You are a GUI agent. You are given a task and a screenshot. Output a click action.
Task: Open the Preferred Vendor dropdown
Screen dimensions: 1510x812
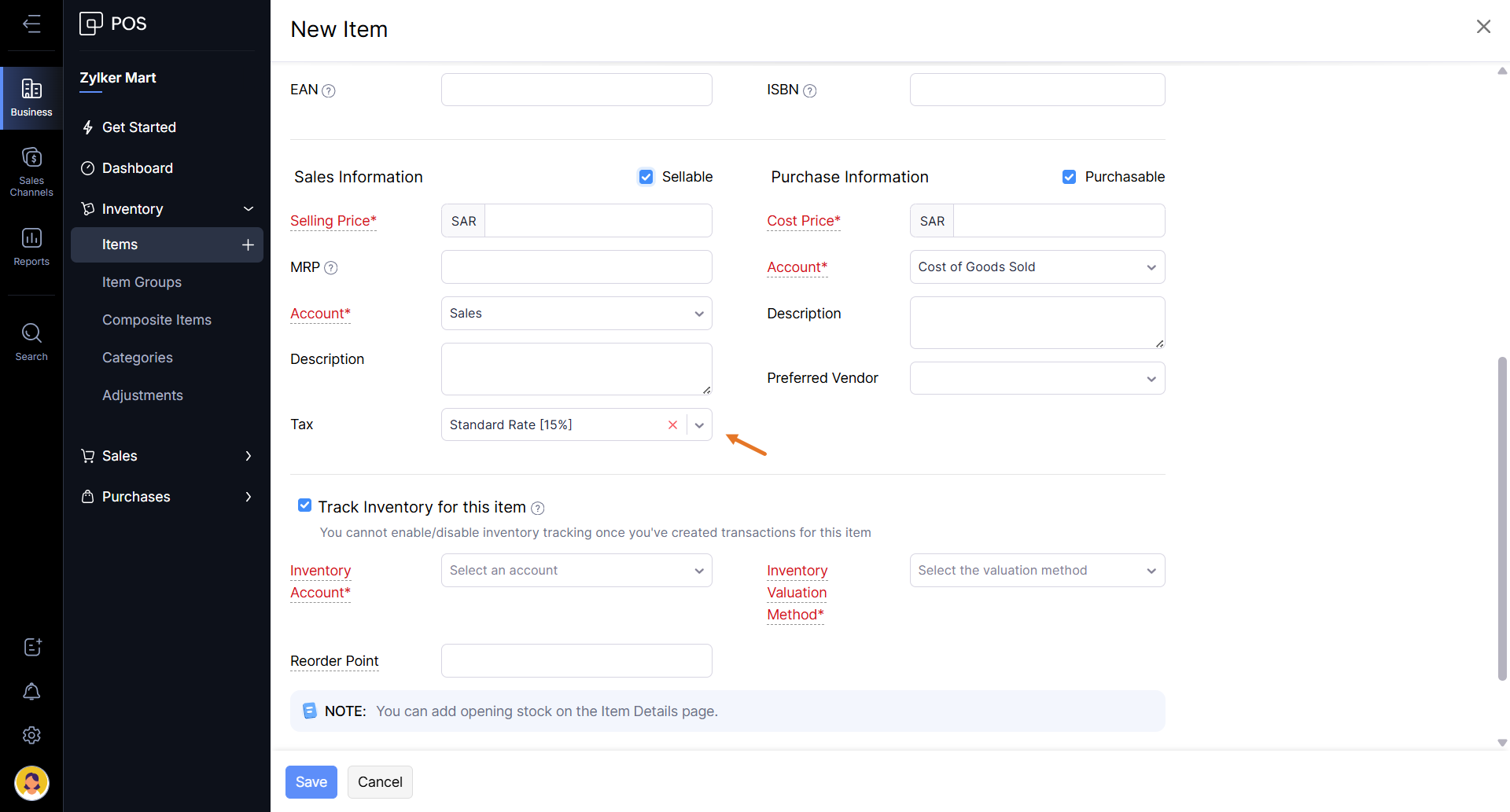[1037, 378]
